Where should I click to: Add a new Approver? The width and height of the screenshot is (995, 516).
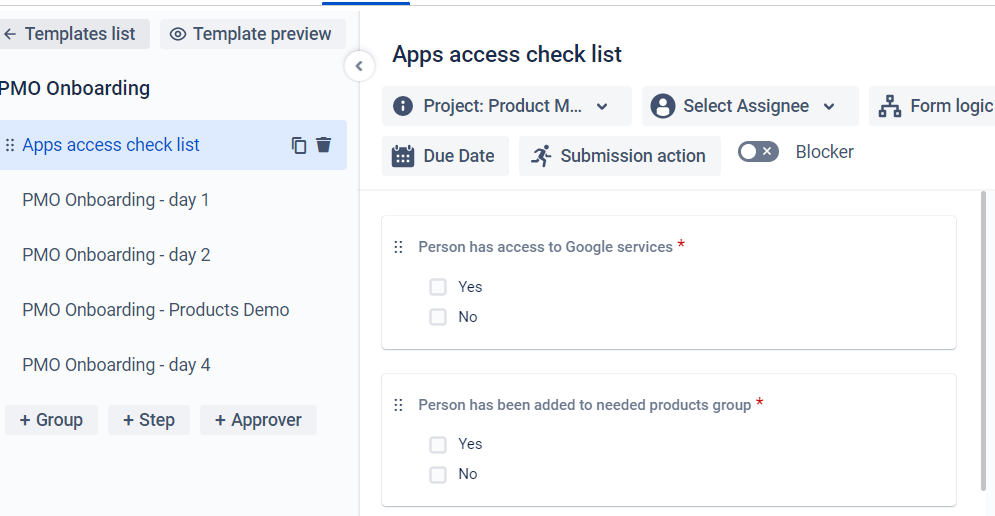(258, 420)
